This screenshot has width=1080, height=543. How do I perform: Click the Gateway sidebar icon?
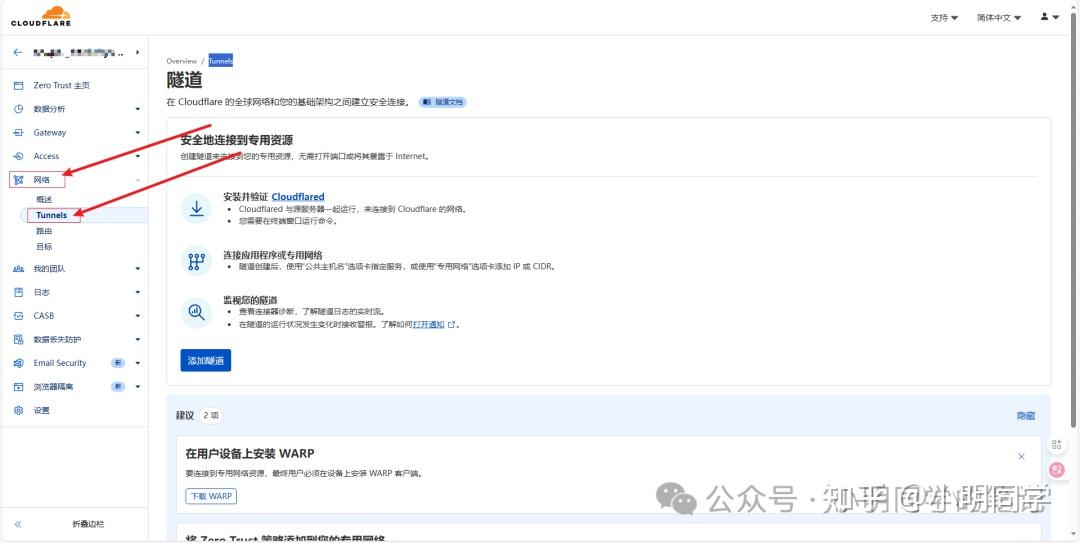tap(19, 132)
